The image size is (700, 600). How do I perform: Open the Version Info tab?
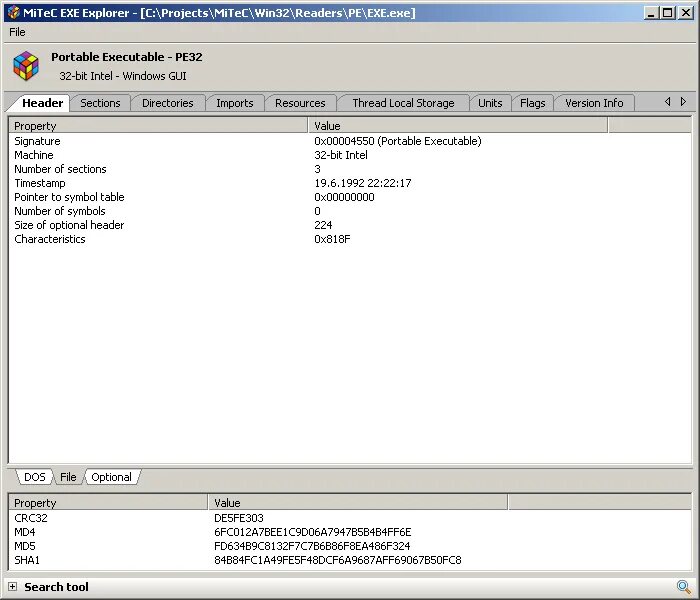594,103
